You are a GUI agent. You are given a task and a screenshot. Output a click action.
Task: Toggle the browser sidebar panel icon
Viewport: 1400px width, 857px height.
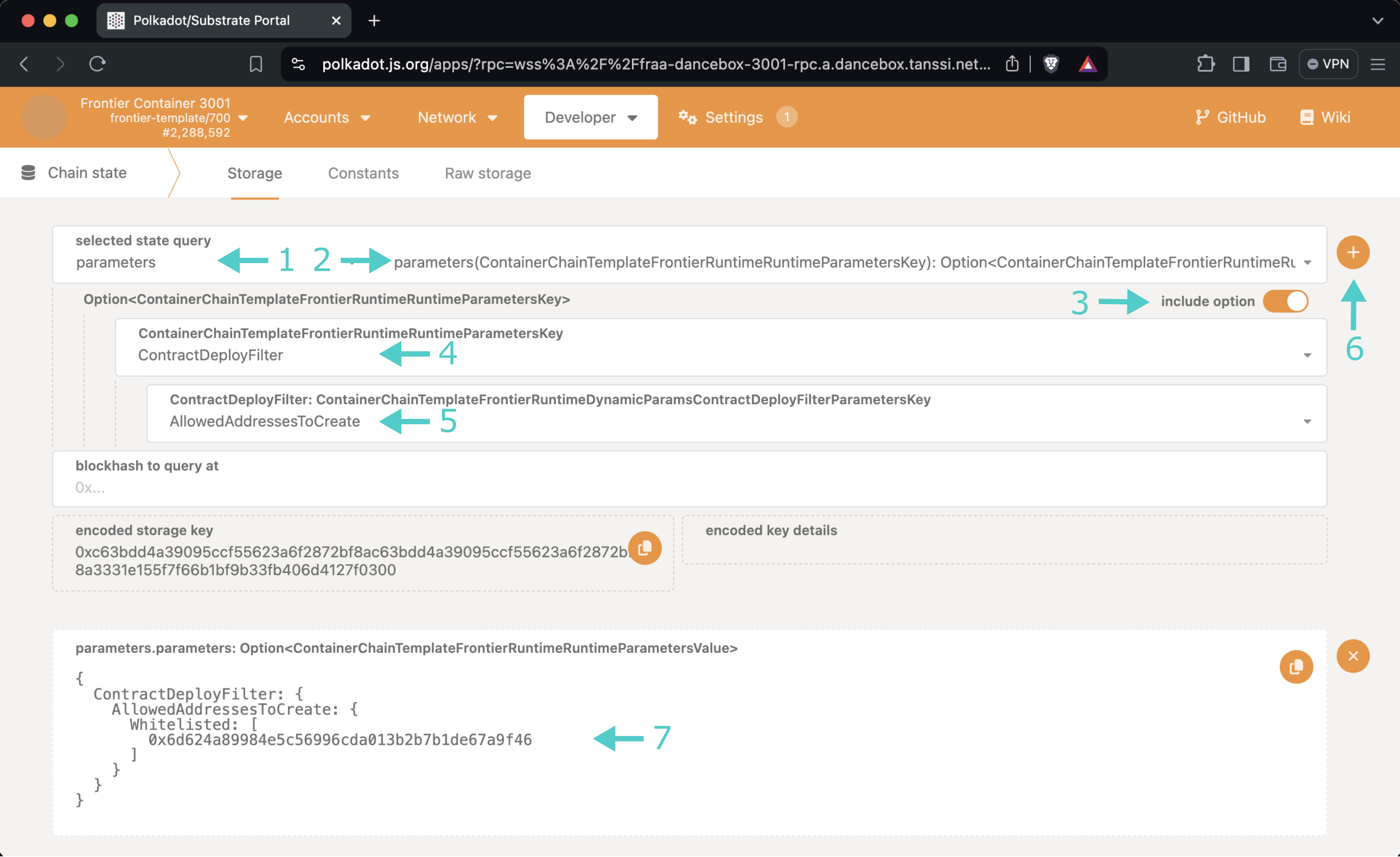click(1241, 64)
